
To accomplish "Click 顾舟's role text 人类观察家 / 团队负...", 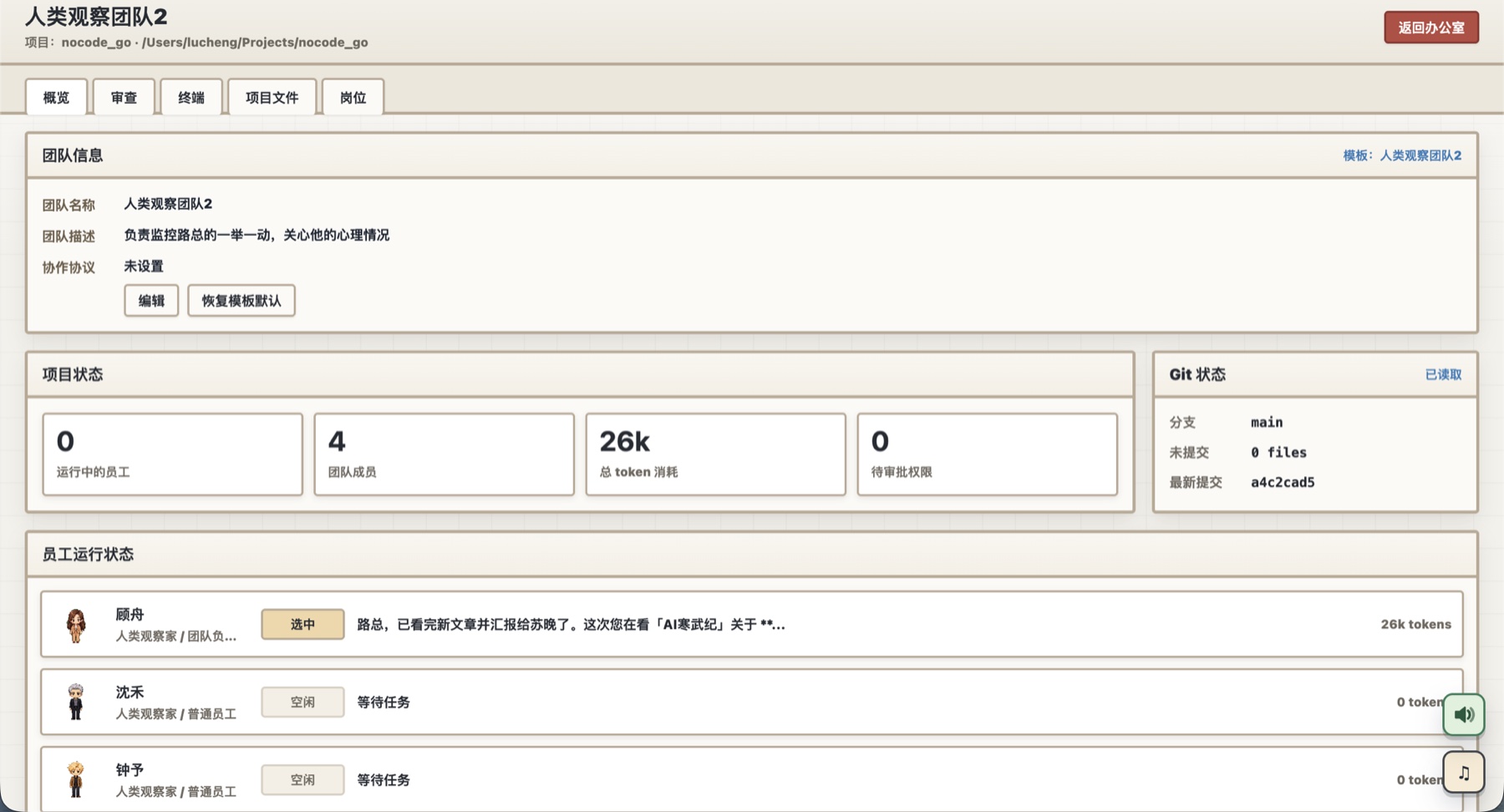I will tap(176, 637).
